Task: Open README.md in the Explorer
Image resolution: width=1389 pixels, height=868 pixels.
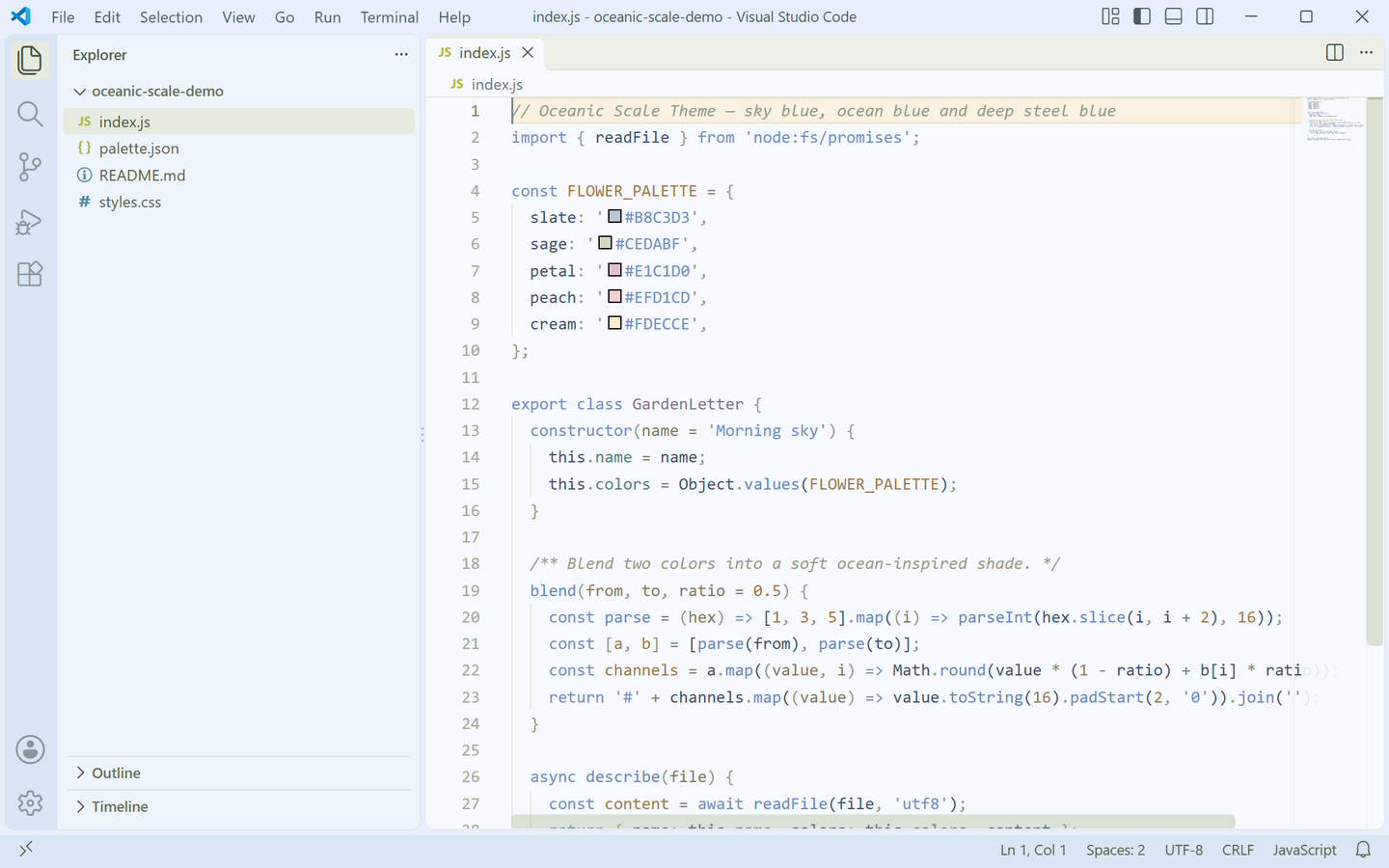Action: [x=239, y=176]
